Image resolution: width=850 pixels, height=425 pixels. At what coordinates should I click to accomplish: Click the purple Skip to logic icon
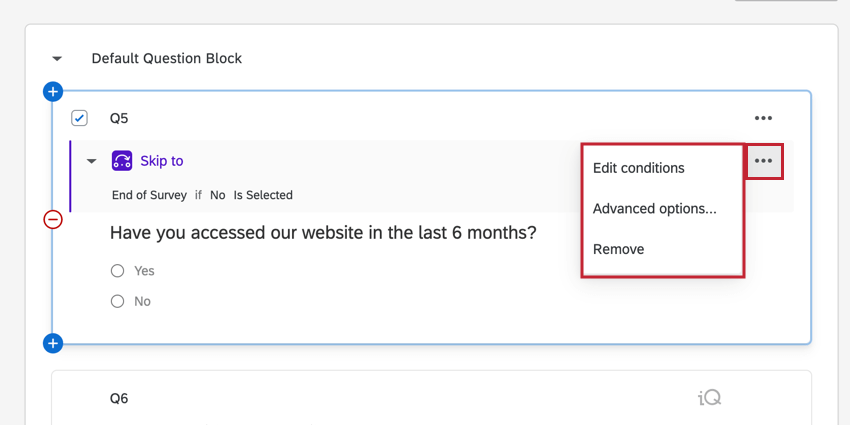[122, 161]
